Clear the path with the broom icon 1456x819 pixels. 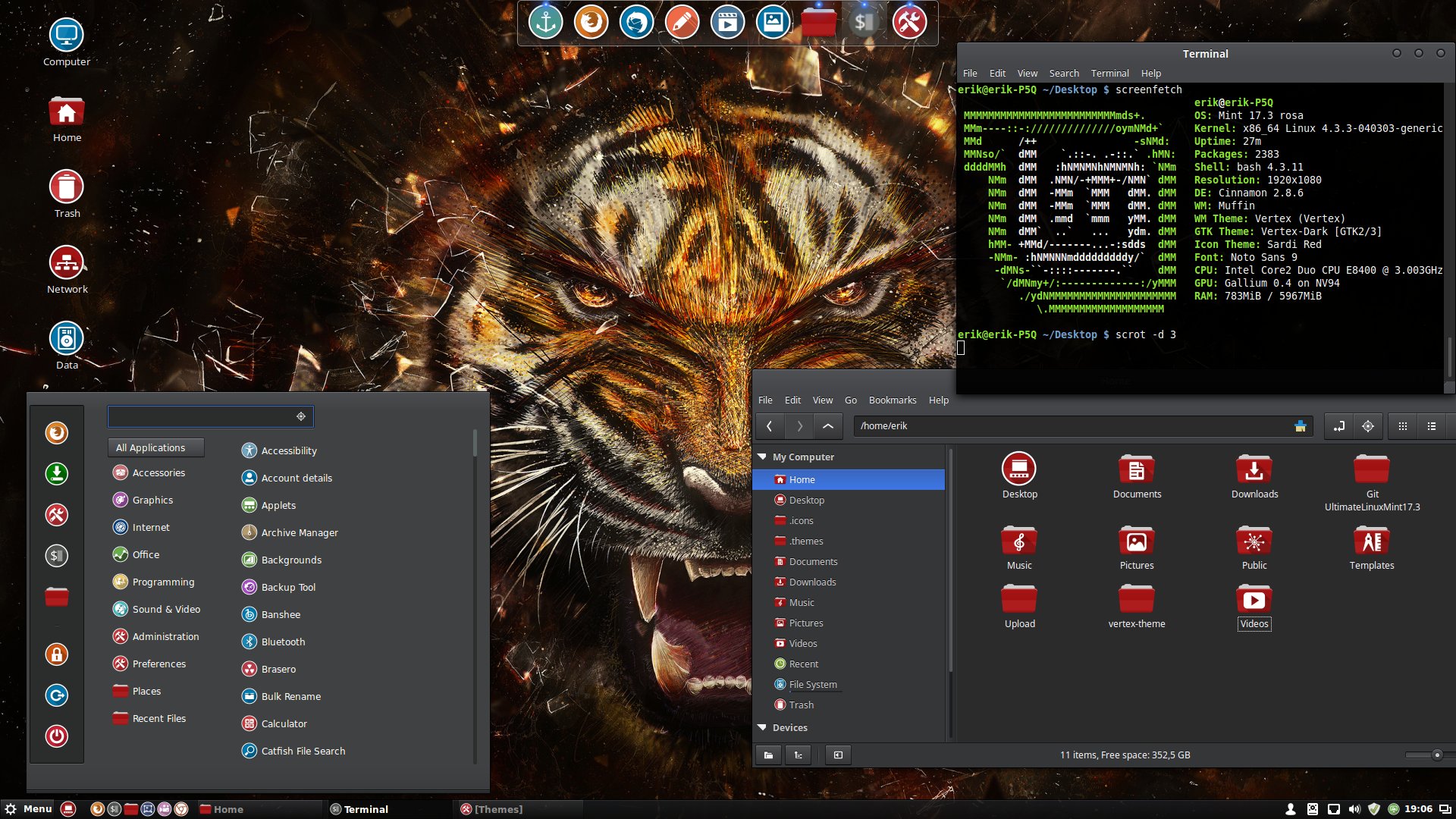coord(1300,426)
